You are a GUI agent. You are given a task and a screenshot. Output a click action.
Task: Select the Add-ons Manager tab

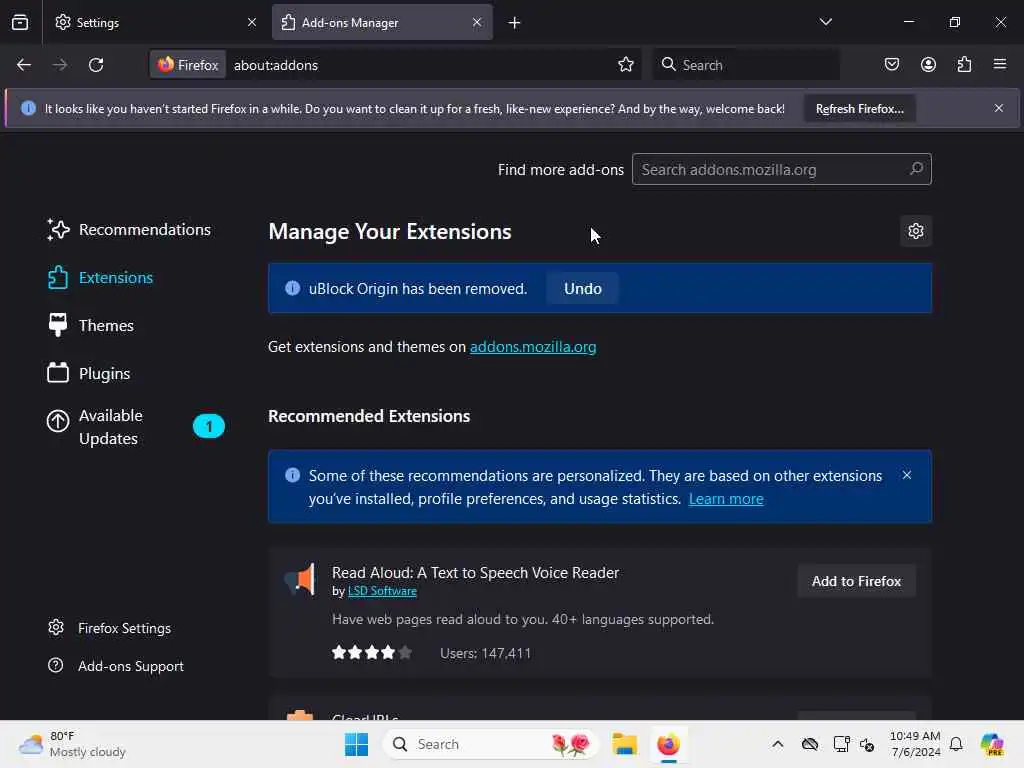click(x=382, y=22)
